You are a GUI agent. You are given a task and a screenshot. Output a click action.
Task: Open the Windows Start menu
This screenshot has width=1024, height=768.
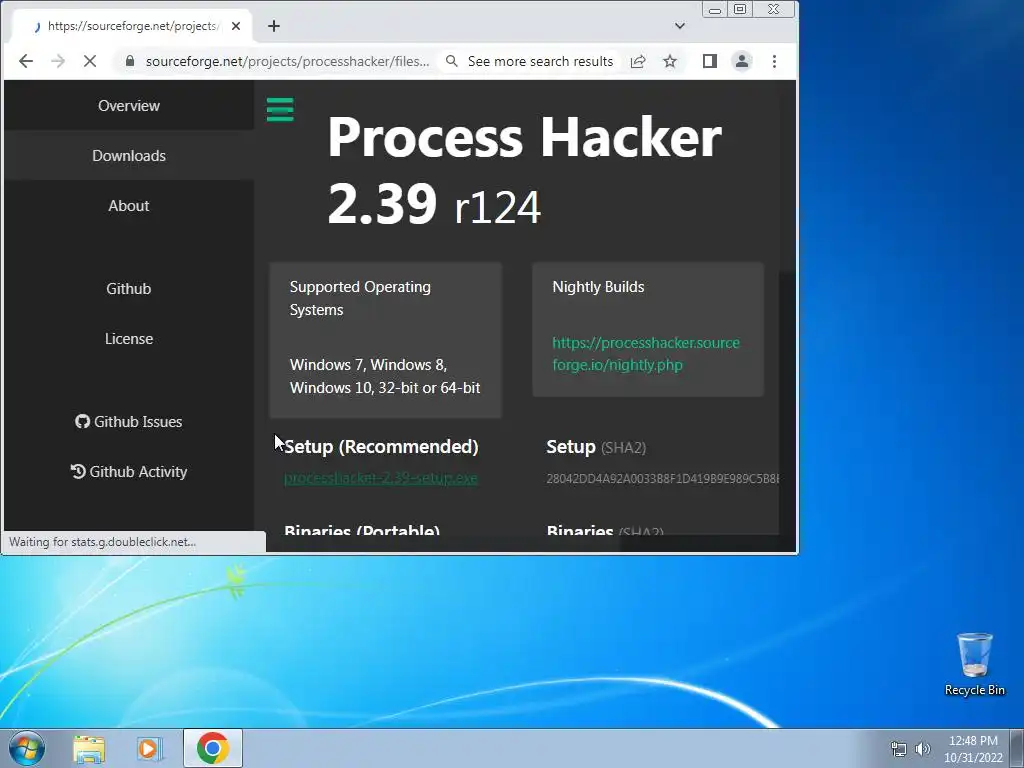pos(27,748)
